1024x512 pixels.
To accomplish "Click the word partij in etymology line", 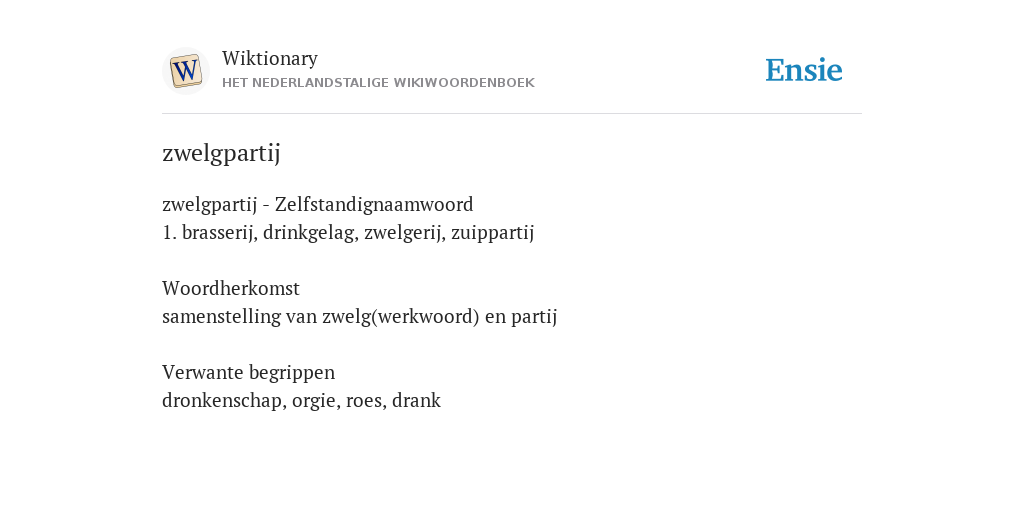I will (x=534, y=317).
